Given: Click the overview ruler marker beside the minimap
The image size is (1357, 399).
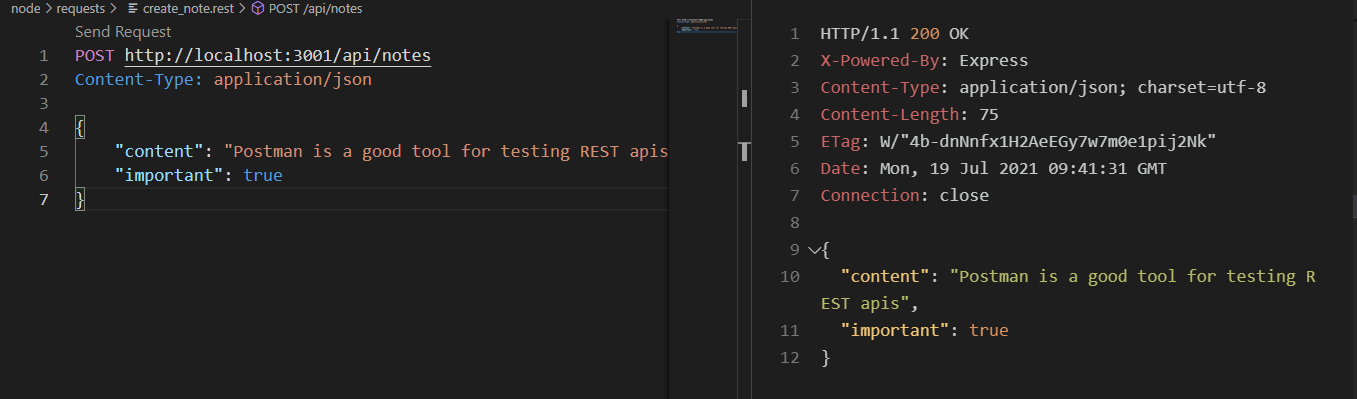Looking at the screenshot, I should [x=744, y=98].
